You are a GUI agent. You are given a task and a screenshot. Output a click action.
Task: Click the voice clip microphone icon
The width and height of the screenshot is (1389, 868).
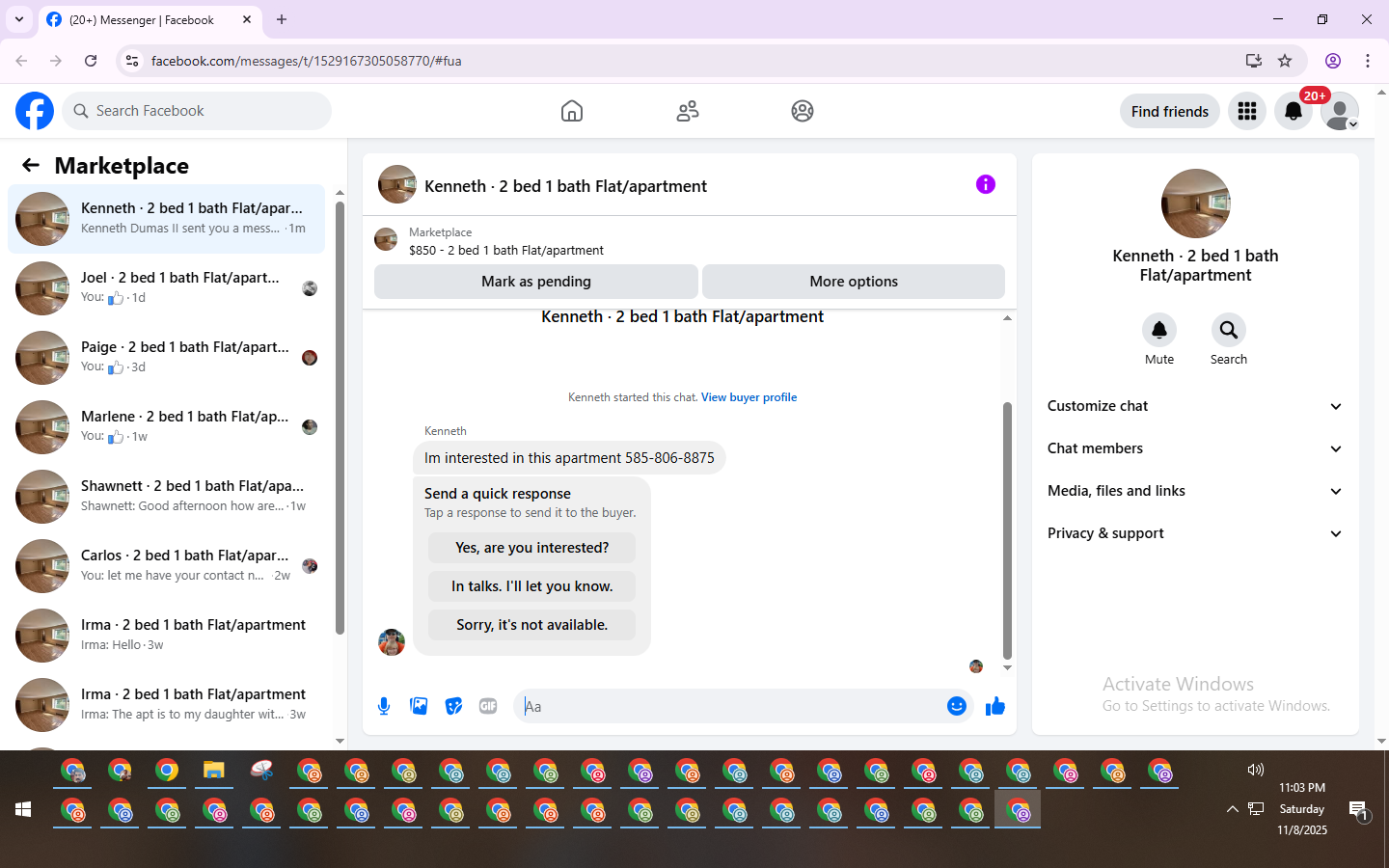pyautogui.click(x=384, y=706)
